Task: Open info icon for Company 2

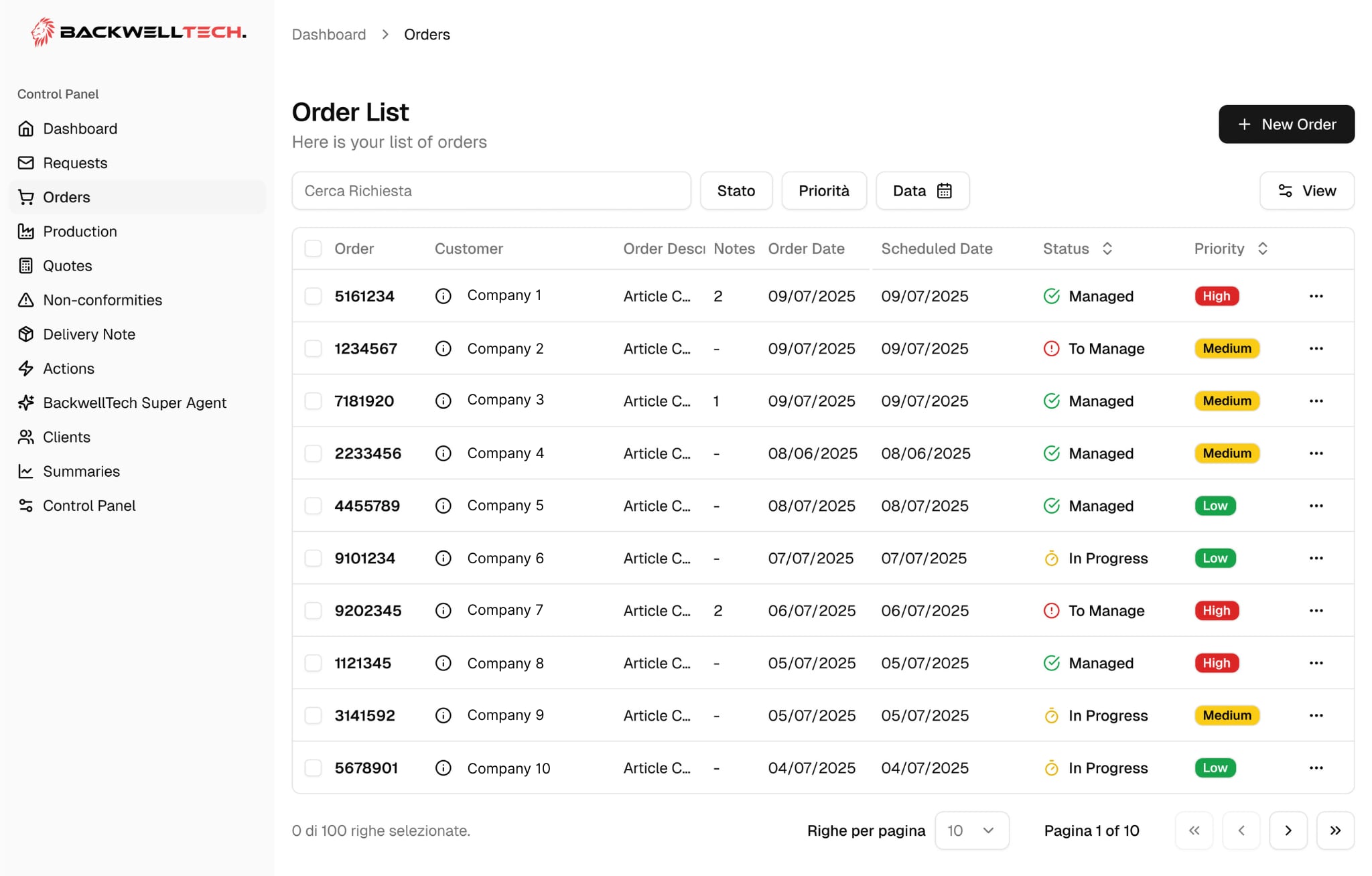Action: [x=443, y=348]
